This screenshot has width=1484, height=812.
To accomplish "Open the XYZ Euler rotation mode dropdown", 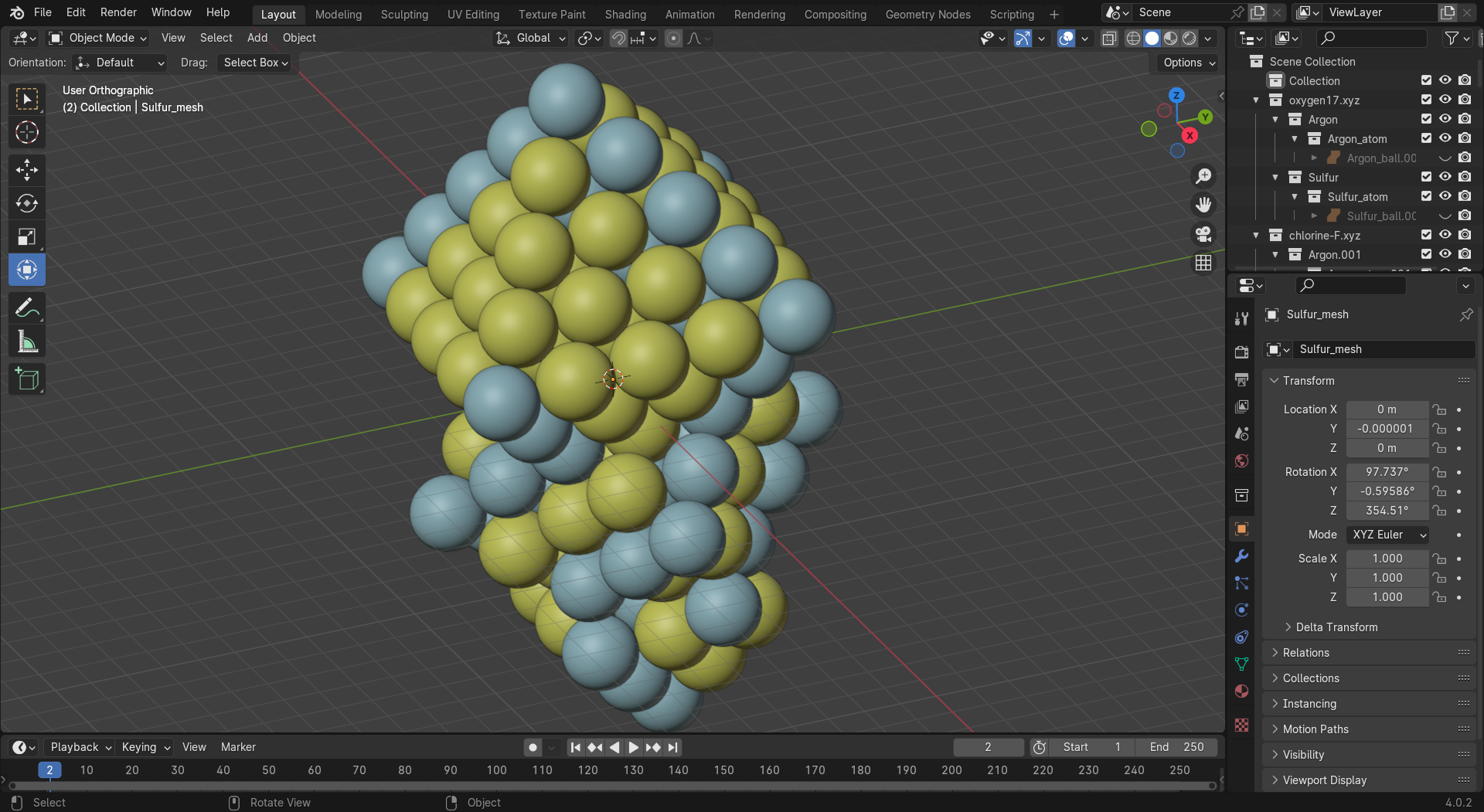I will (1387, 535).
